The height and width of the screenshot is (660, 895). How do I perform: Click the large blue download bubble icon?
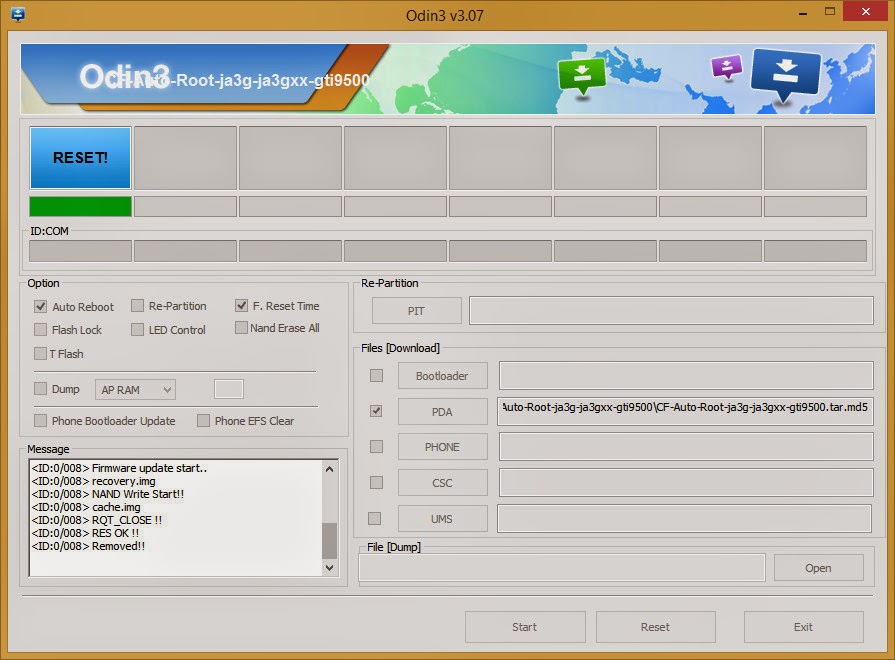pos(786,74)
